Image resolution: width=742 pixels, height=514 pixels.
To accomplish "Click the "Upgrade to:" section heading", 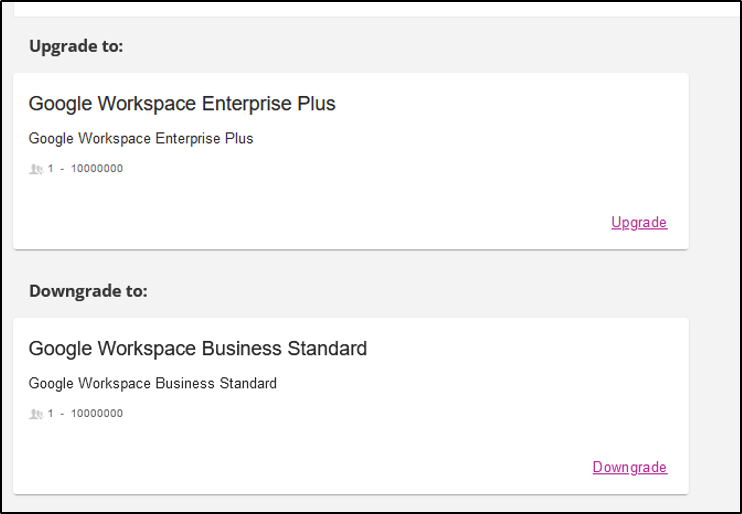I will [76, 46].
